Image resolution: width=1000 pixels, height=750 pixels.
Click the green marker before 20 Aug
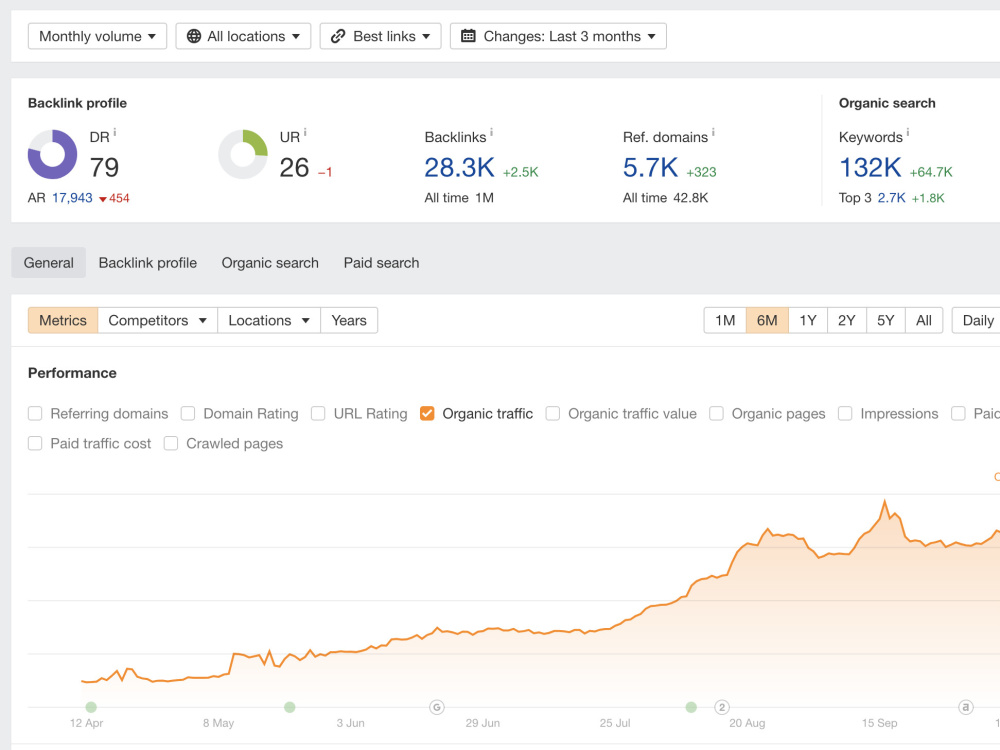[691, 707]
